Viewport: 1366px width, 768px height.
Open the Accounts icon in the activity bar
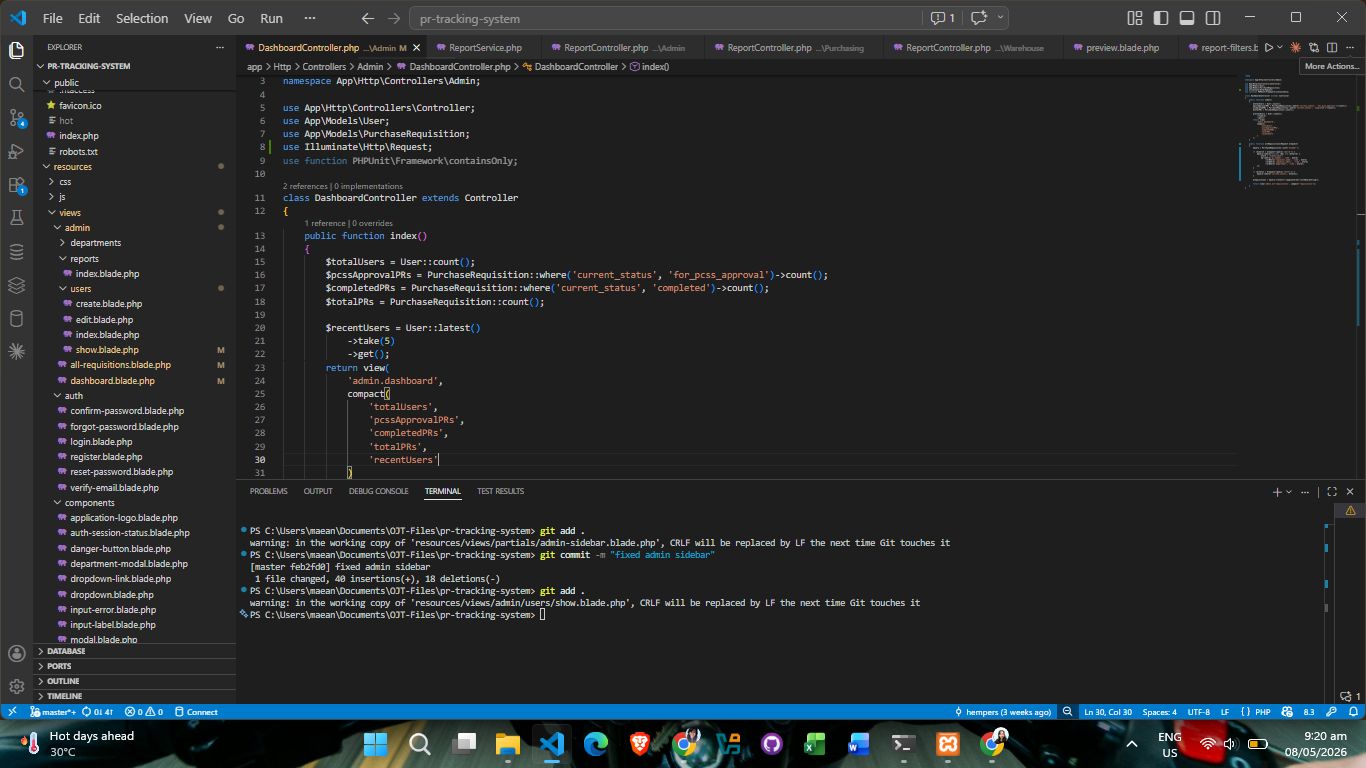click(16, 653)
